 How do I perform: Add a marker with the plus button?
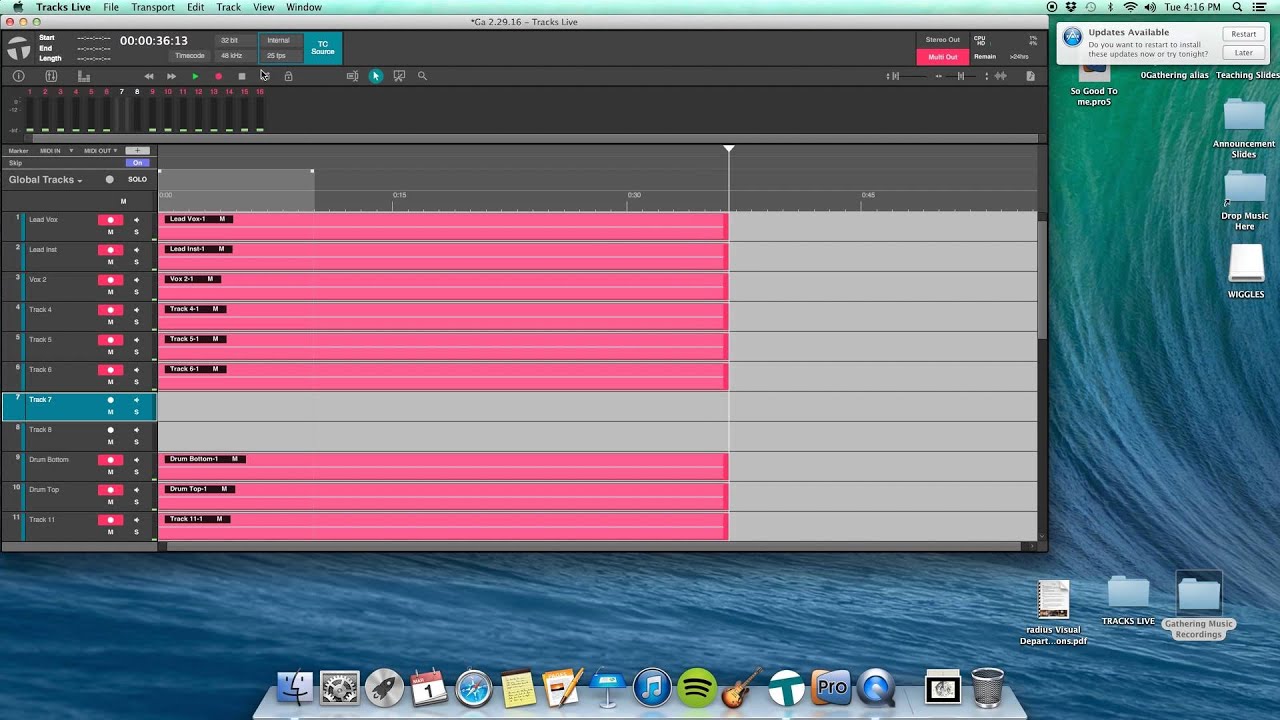[138, 151]
